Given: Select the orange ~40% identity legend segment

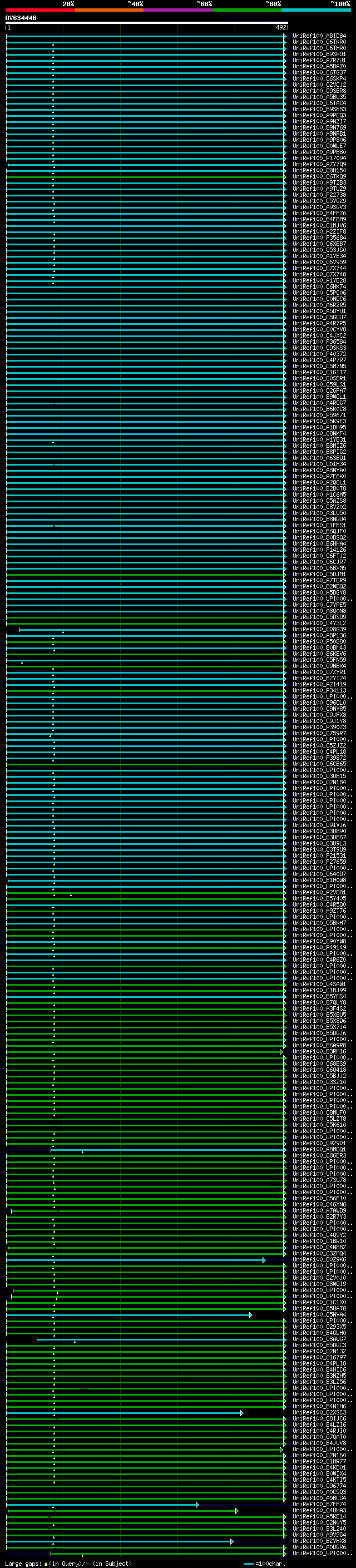Looking at the screenshot, I should (109, 11).
